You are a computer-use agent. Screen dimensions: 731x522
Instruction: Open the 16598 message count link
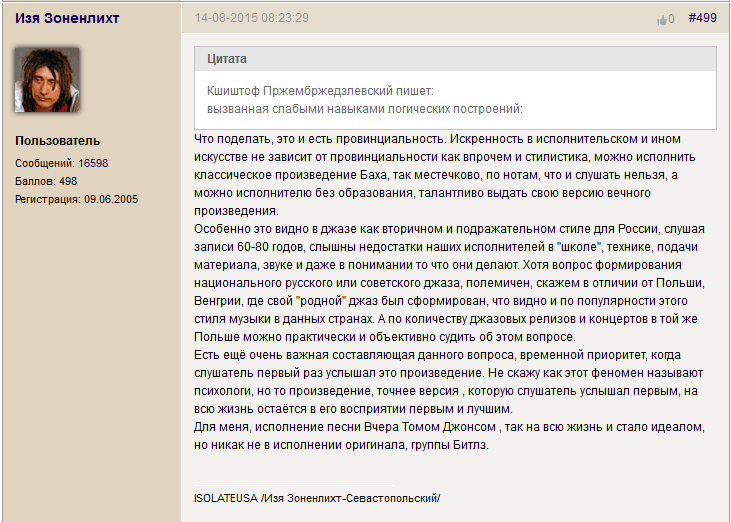[x=93, y=163]
